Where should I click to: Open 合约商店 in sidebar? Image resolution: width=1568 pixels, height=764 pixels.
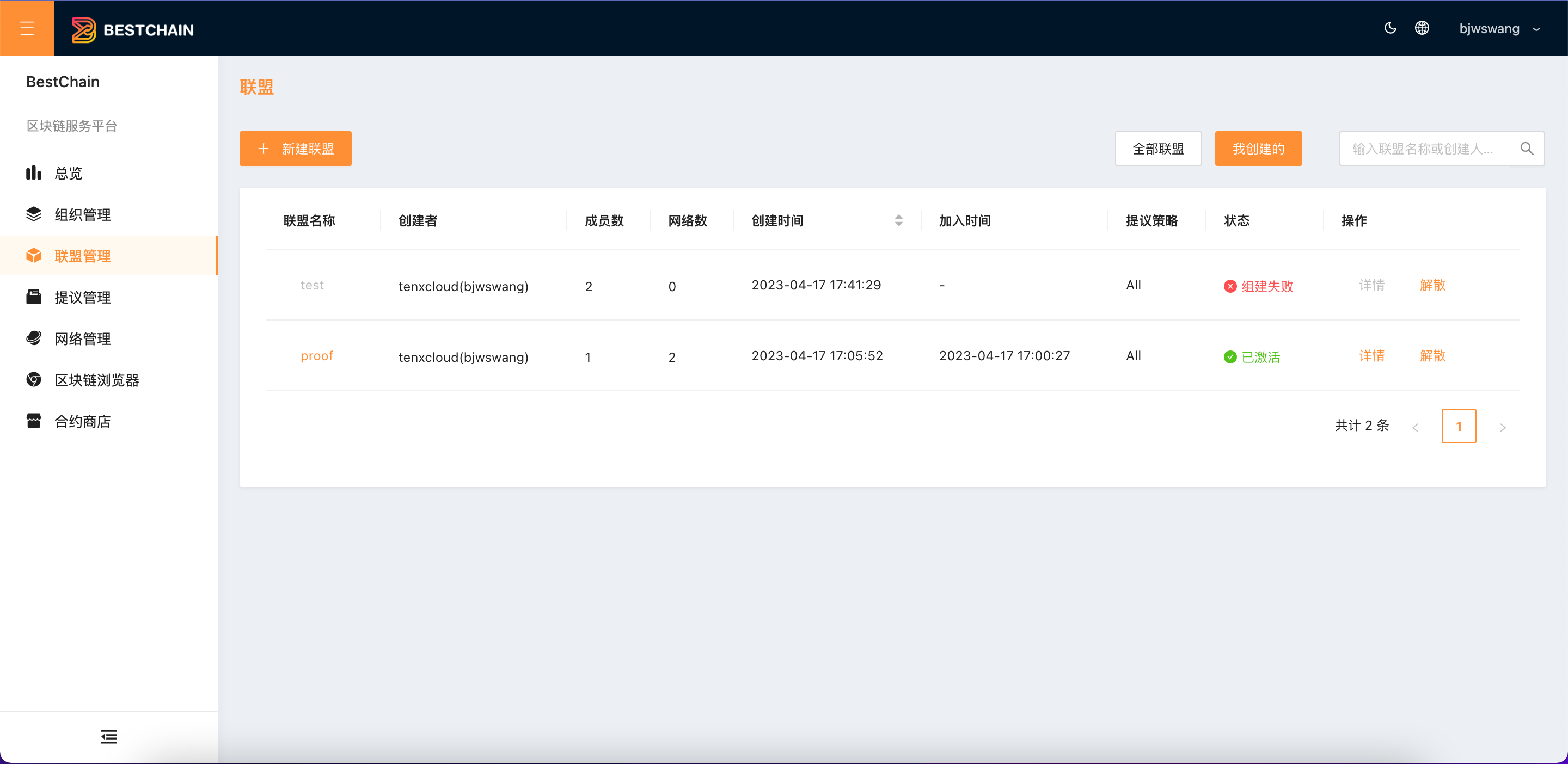(x=109, y=421)
